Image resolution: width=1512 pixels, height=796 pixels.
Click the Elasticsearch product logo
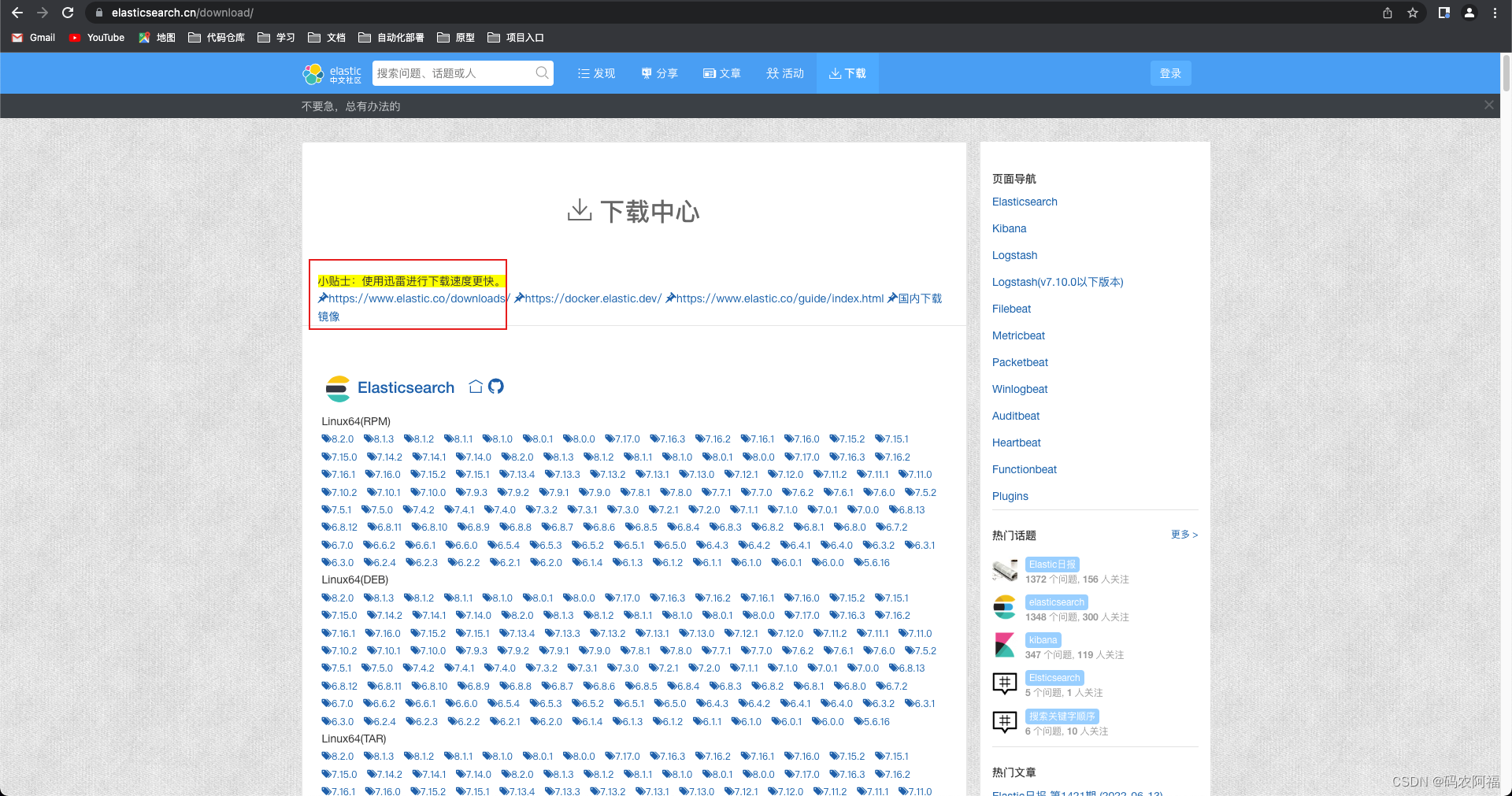pos(338,388)
